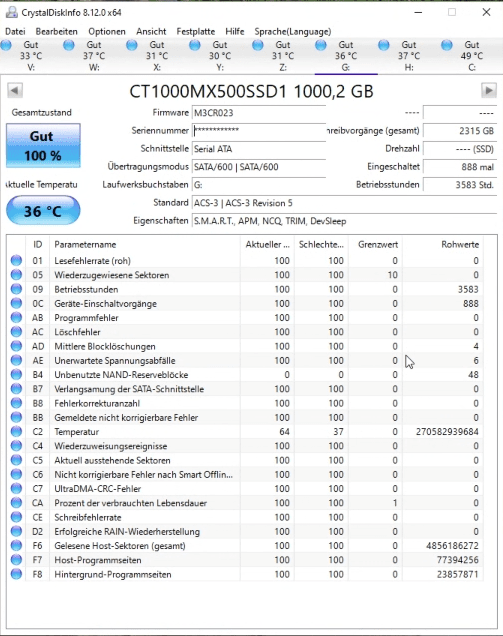Go to next disk with right arrow

click(489, 90)
